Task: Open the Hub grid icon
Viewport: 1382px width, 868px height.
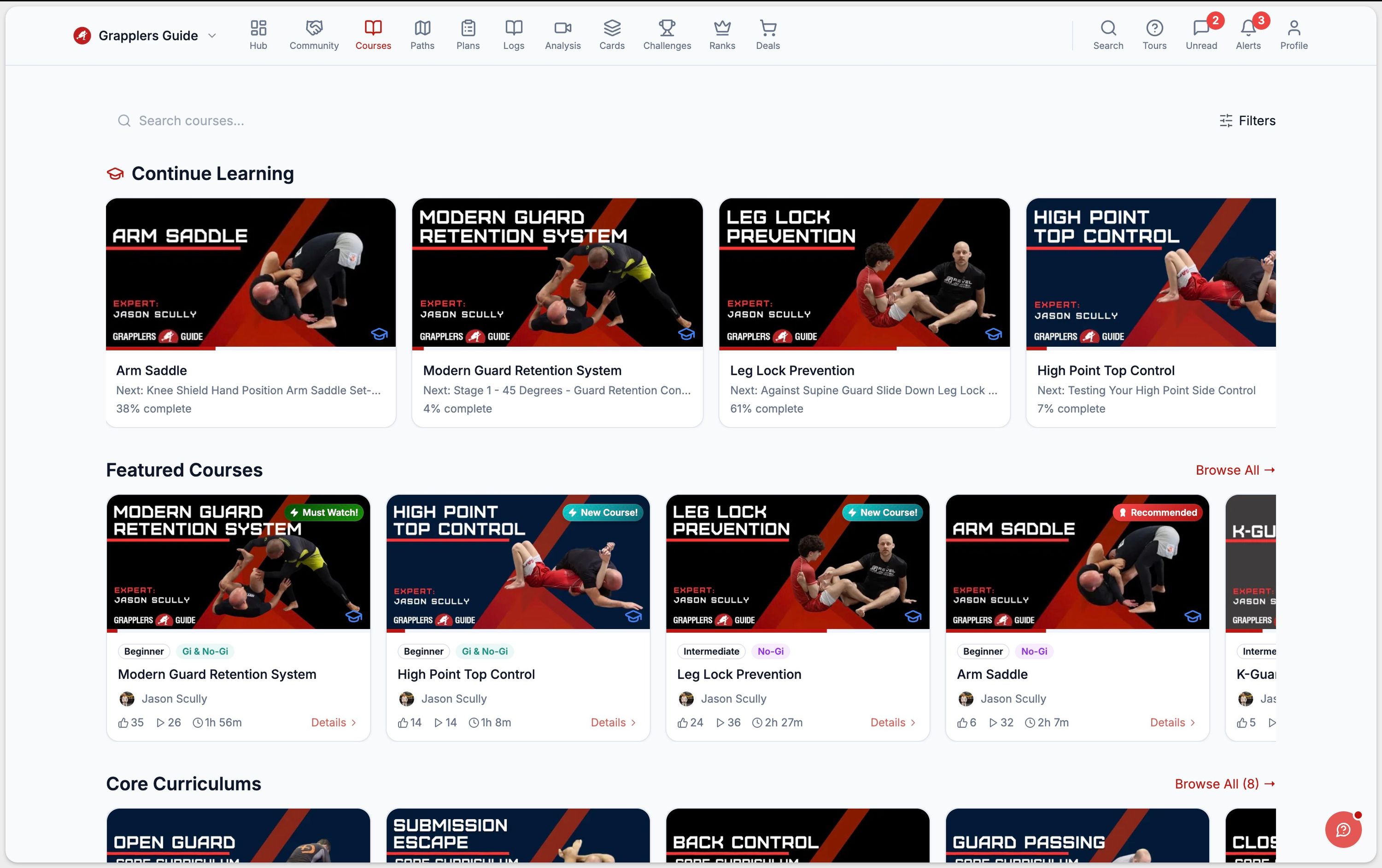Action: [x=258, y=28]
